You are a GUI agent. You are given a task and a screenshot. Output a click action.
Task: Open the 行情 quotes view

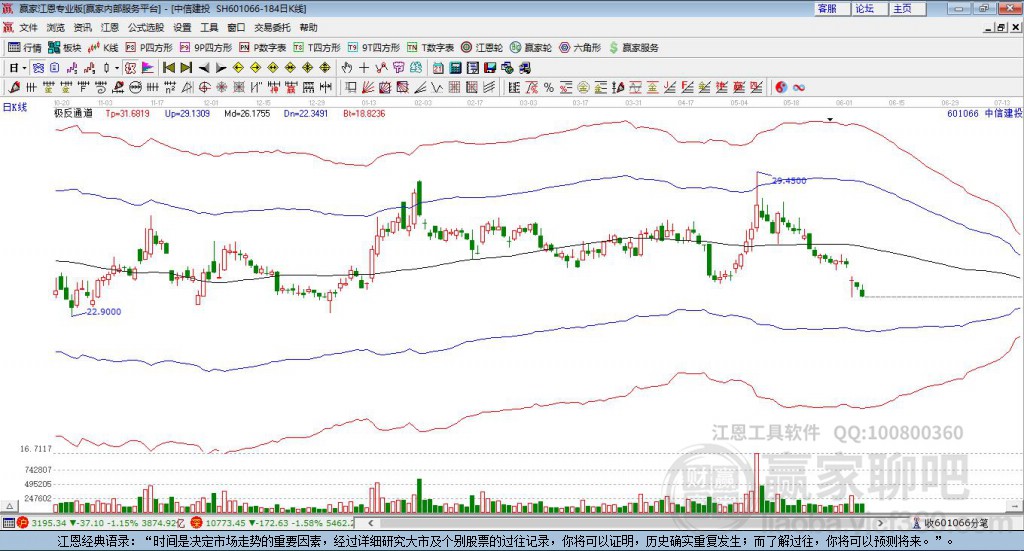click(24, 48)
